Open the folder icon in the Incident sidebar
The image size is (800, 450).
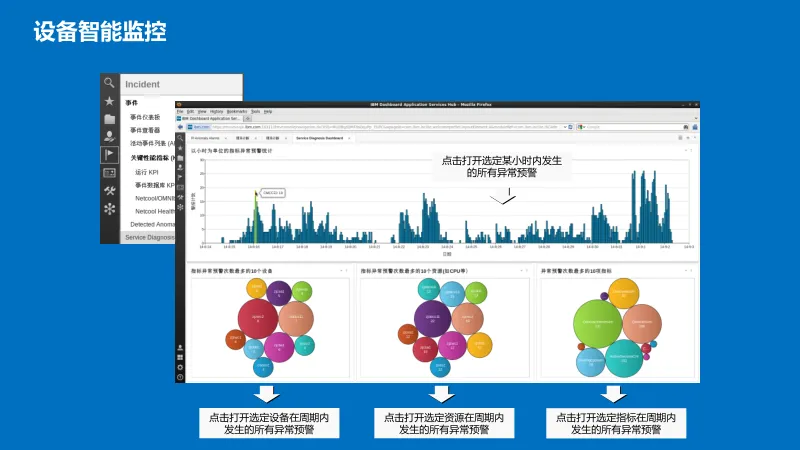click(x=109, y=119)
